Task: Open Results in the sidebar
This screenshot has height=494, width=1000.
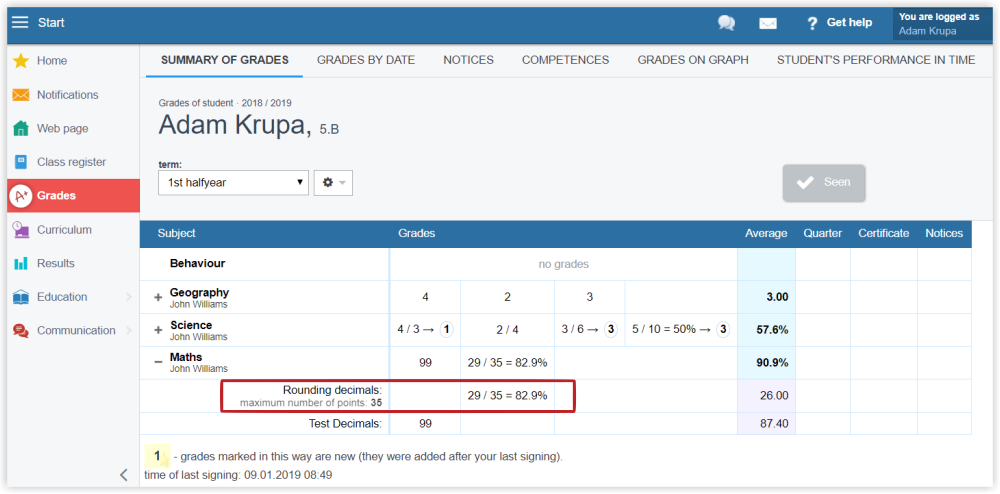Action: [55, 263]
